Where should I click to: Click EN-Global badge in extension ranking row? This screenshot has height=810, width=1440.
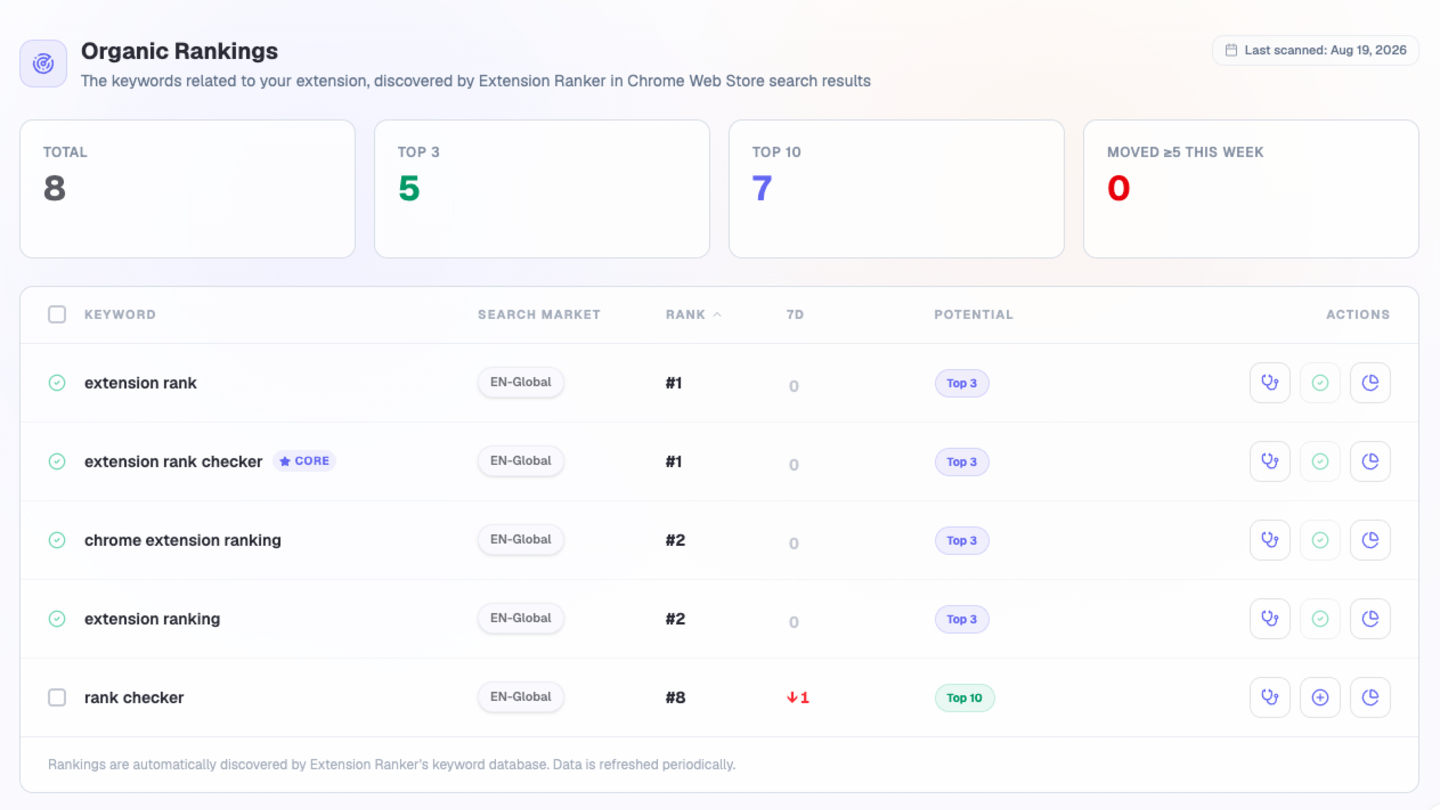tap(521, 618)
